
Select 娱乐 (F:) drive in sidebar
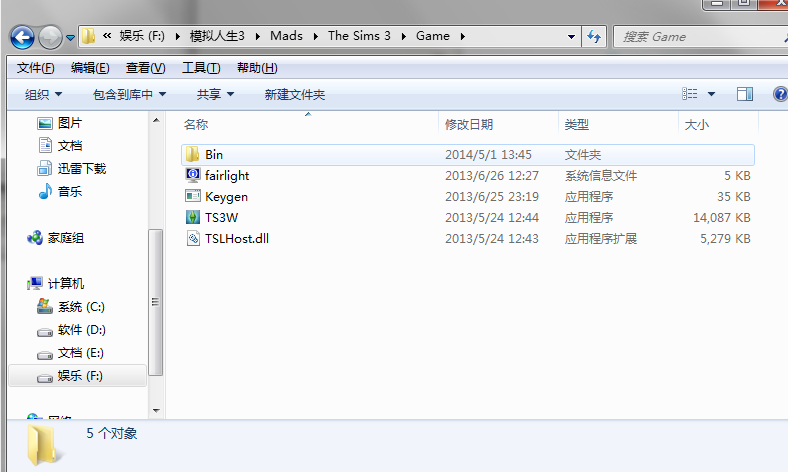[x=77, y=375]
